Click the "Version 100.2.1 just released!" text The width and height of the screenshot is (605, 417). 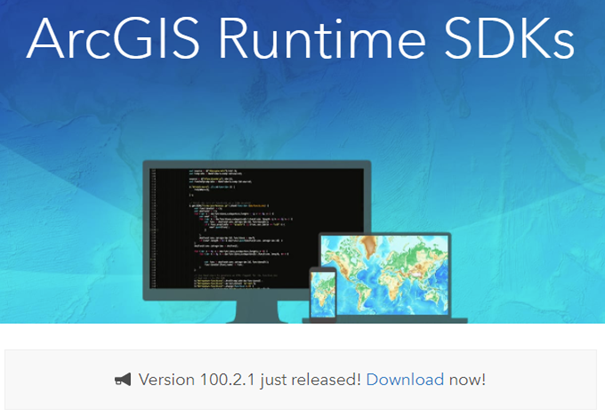(x=250, y=380)
